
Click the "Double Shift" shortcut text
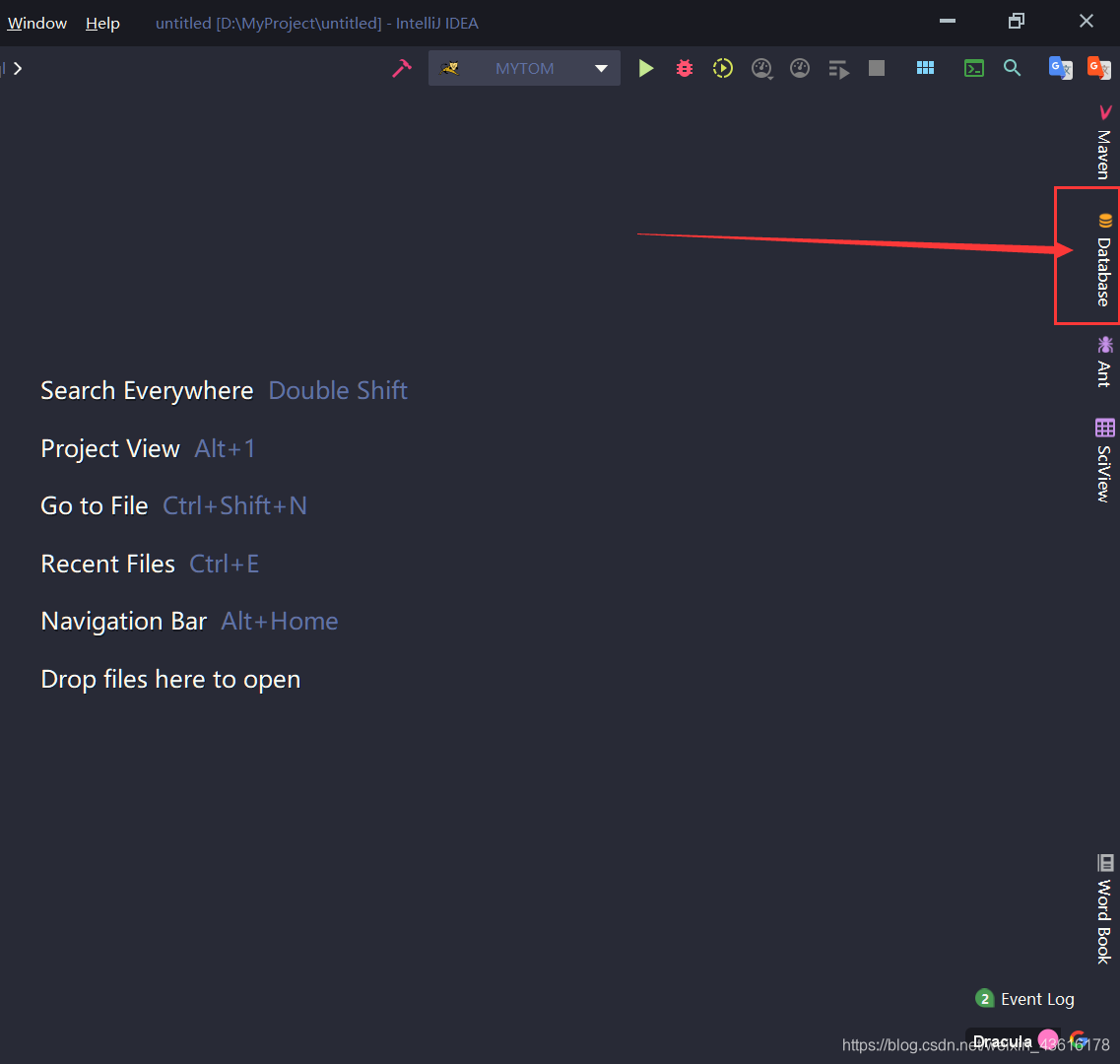tap(338, 391)
